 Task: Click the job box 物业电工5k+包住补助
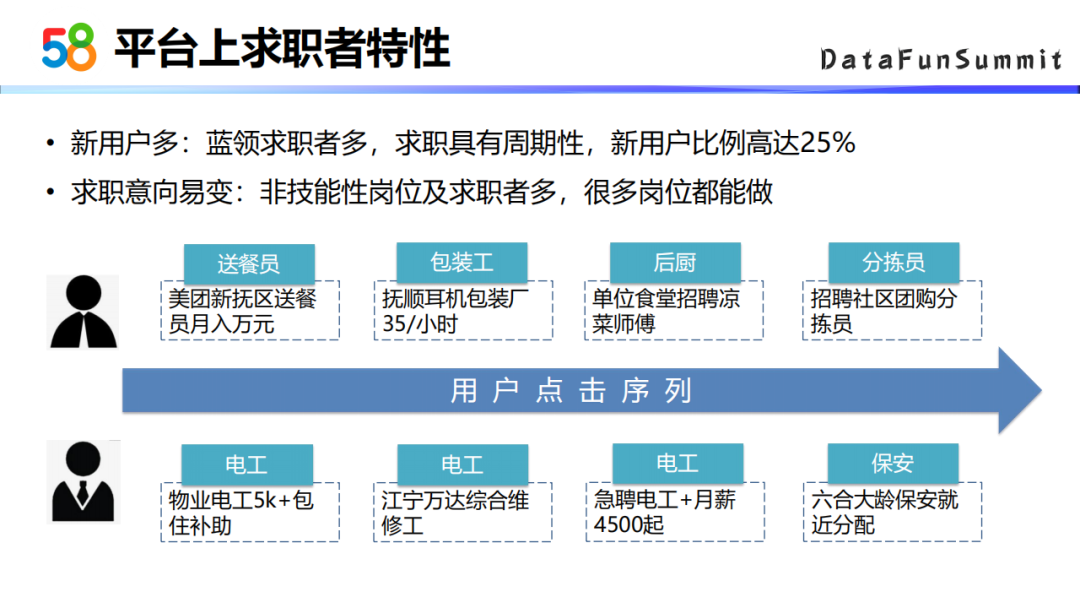click(x=250, y=512)
